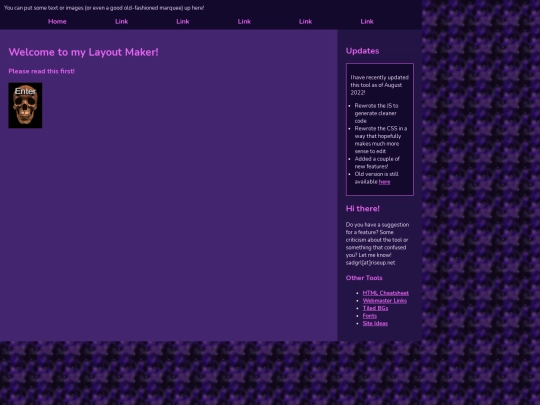
Task: Click 'Added a couple of new features!' bullet
Action: 377,163
